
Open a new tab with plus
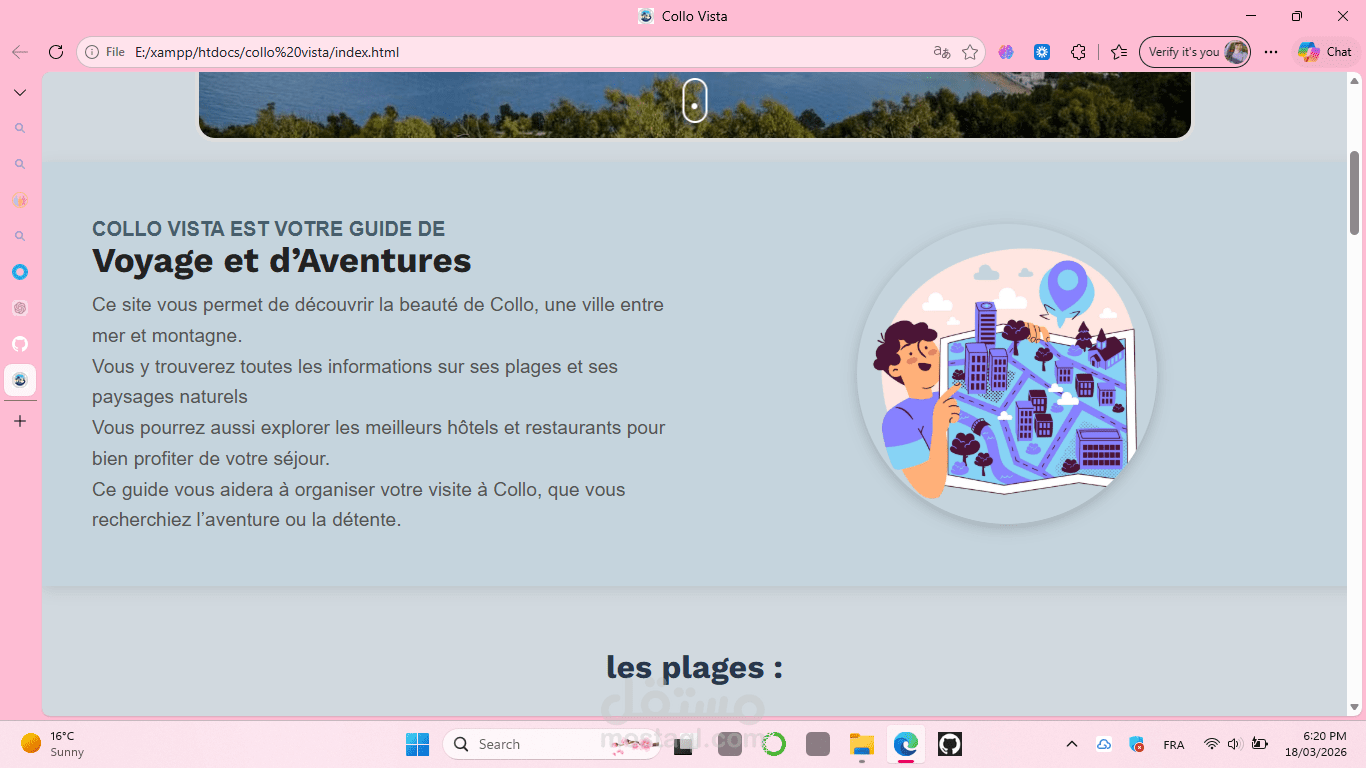coord(19,421)
